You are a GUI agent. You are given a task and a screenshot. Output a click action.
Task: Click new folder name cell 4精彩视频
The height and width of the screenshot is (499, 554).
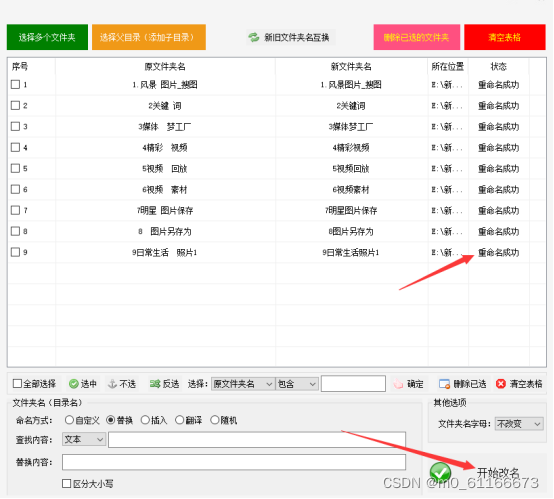351,147
